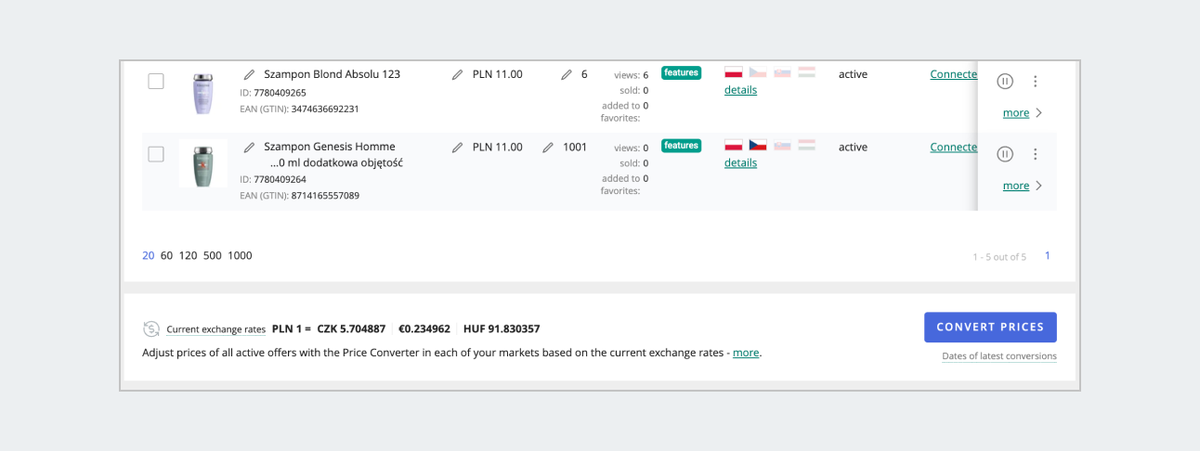1200x451 pixels.
Task: Pause the Szampon Genesis Homme offer
Action: pos(1006,154)
